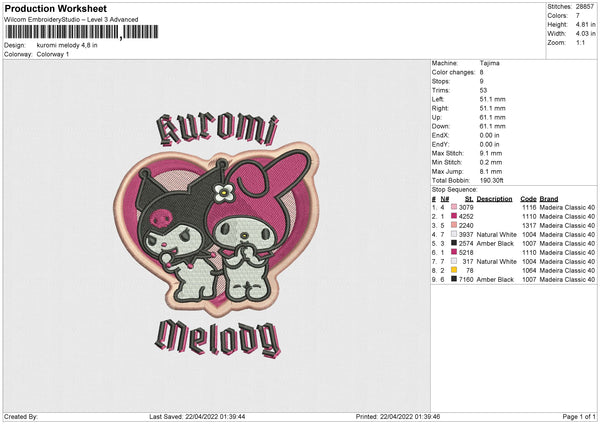Click the 'Colorway 1' value
The height and width of the screenshot is (424, 600).
(53, 54)
